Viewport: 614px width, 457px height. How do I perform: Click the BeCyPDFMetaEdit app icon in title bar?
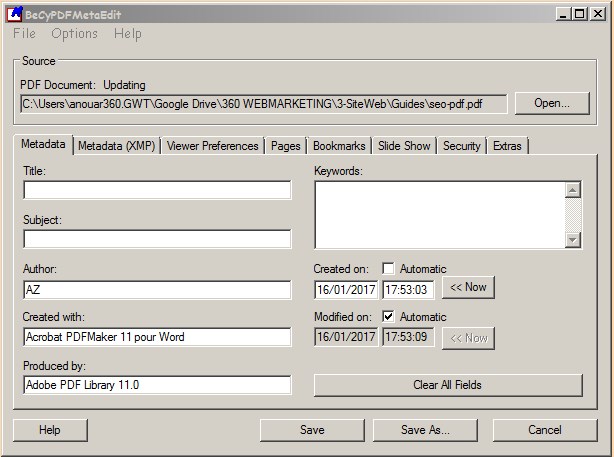point(14,14)
